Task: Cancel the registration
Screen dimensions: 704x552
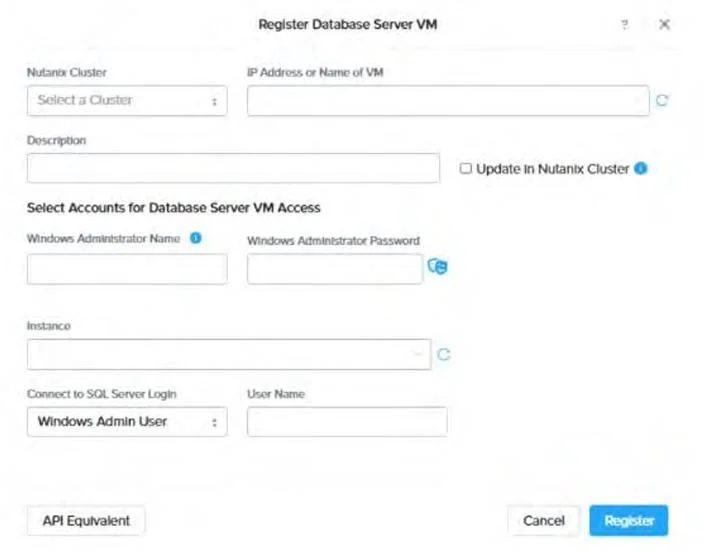Action: 544,521
